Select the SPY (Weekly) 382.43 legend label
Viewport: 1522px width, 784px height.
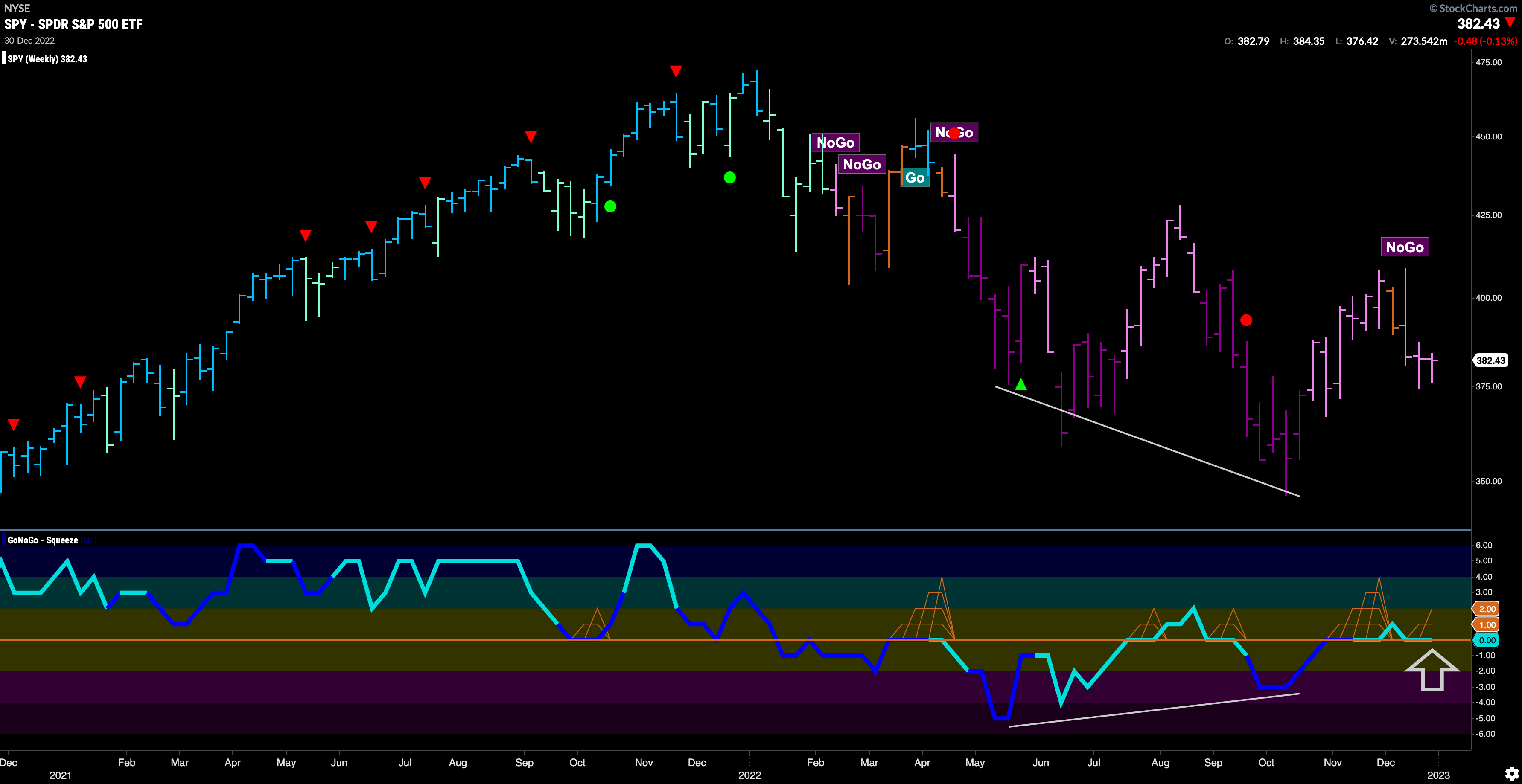(x=47, y=59)
